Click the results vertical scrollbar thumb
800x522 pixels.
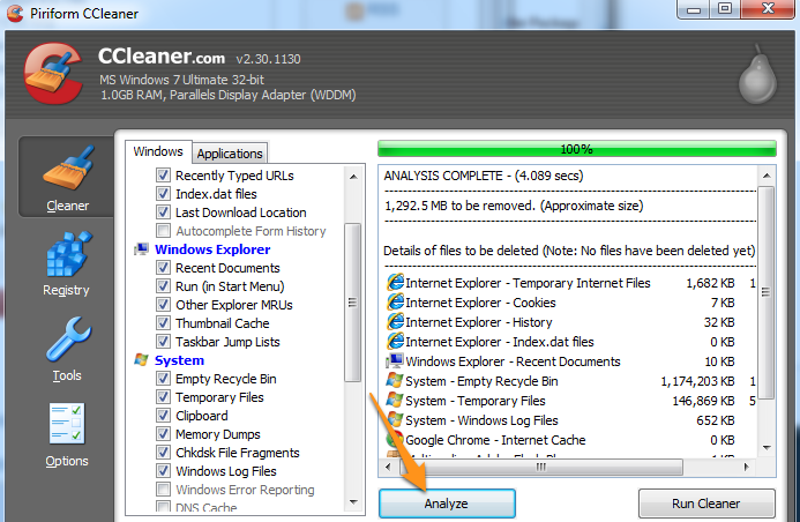tap(766, 292)
